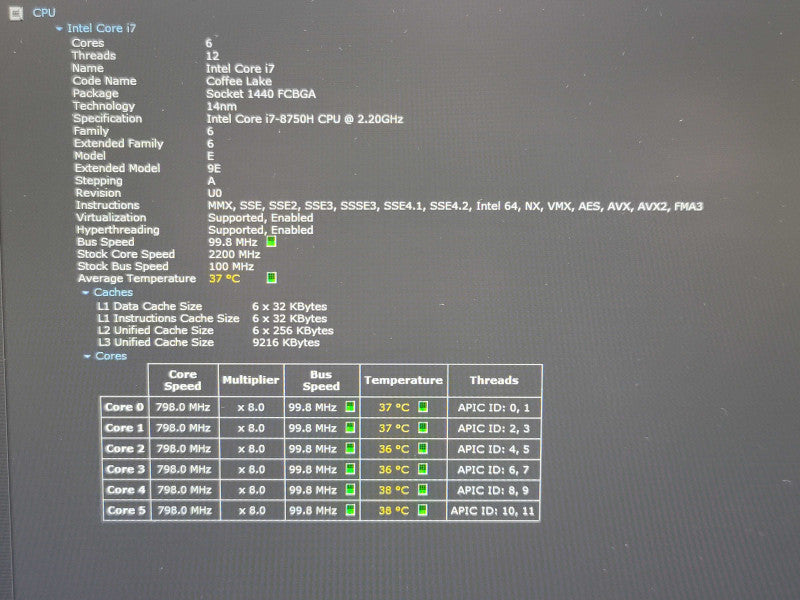This screenshot has height=600, width=800.
Task: Select the Core 3 row header
Action: (x=126, y=469)
